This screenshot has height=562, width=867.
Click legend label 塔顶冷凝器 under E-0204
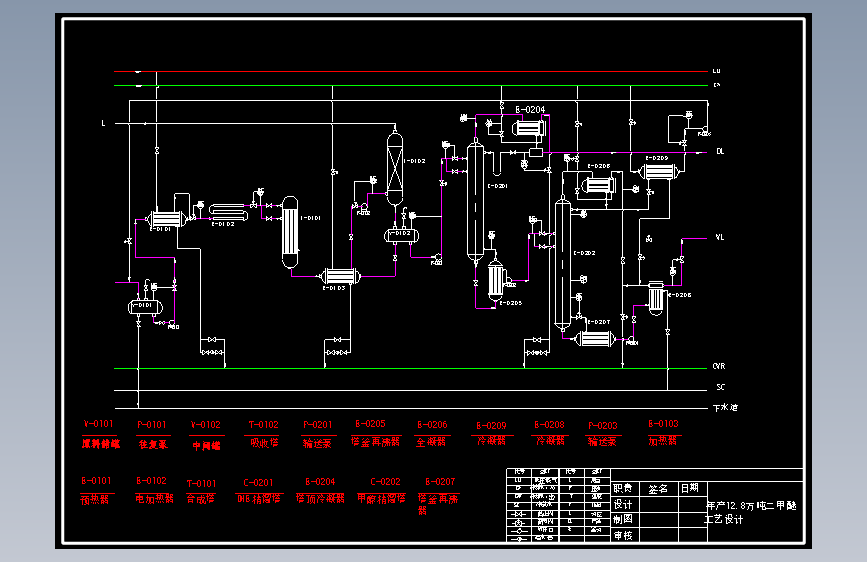coord(320,498)
